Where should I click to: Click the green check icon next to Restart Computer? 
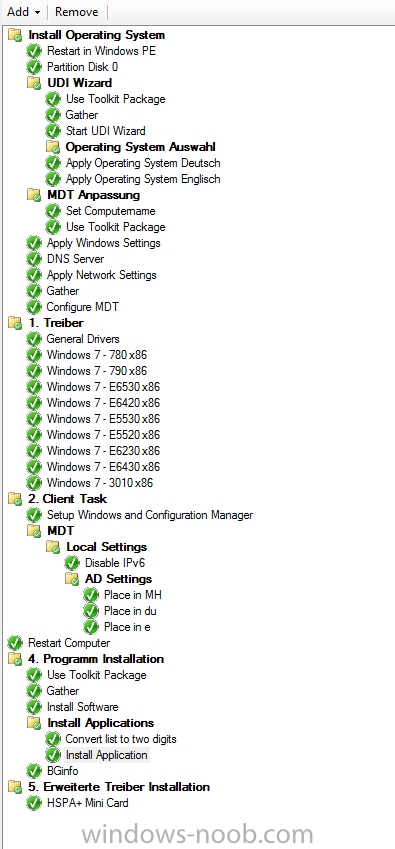tap(15, 643)
